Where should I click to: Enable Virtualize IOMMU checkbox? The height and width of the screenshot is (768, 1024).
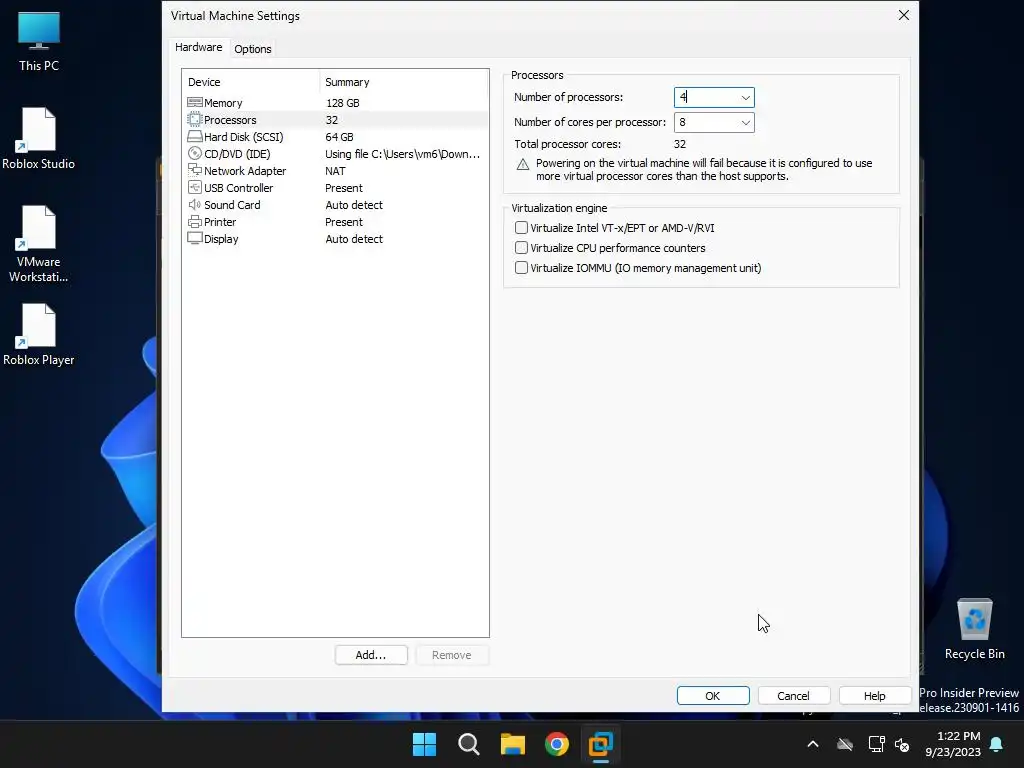(521, 268)
